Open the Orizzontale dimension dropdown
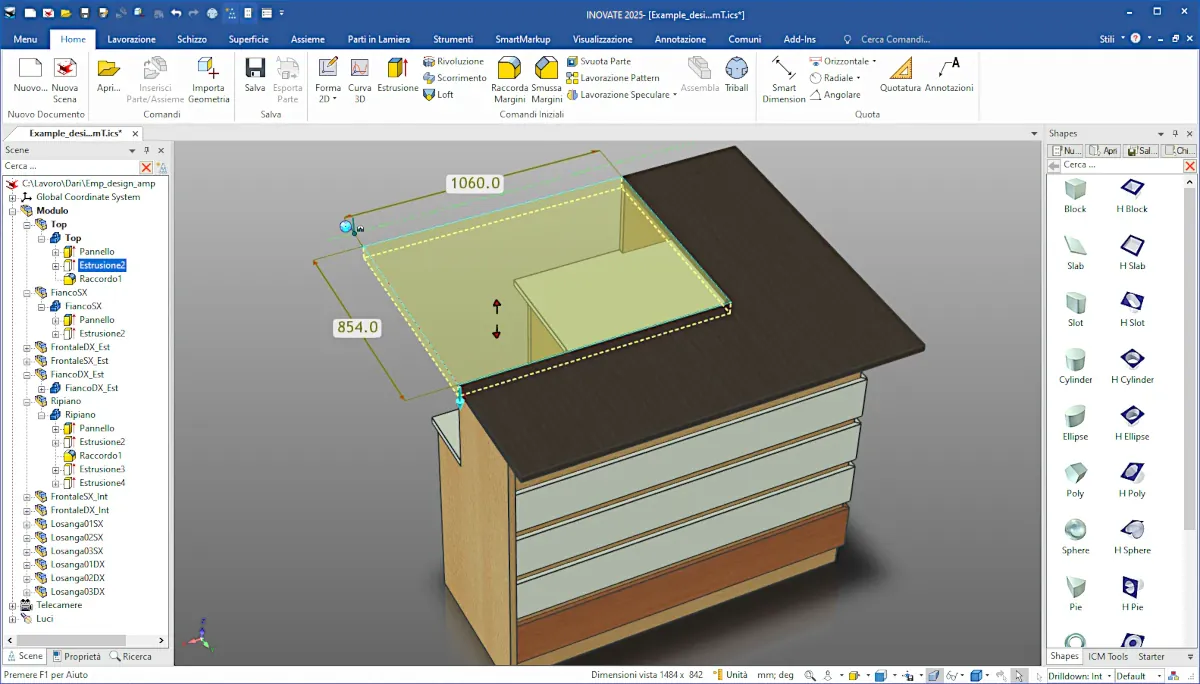Image resolution: width=1200 pixels, height=684 pixels. (874, 61)
